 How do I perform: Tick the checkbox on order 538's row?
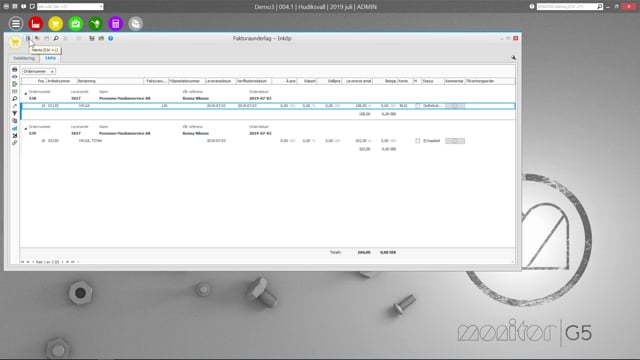418,106
